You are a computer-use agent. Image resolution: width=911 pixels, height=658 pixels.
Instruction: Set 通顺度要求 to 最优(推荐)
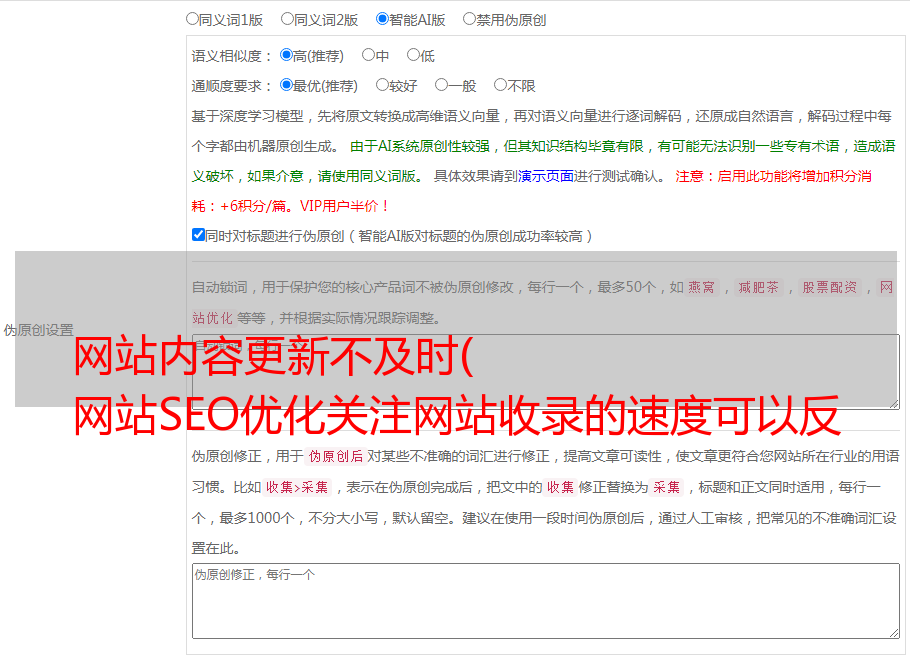(x=286, y=85)
